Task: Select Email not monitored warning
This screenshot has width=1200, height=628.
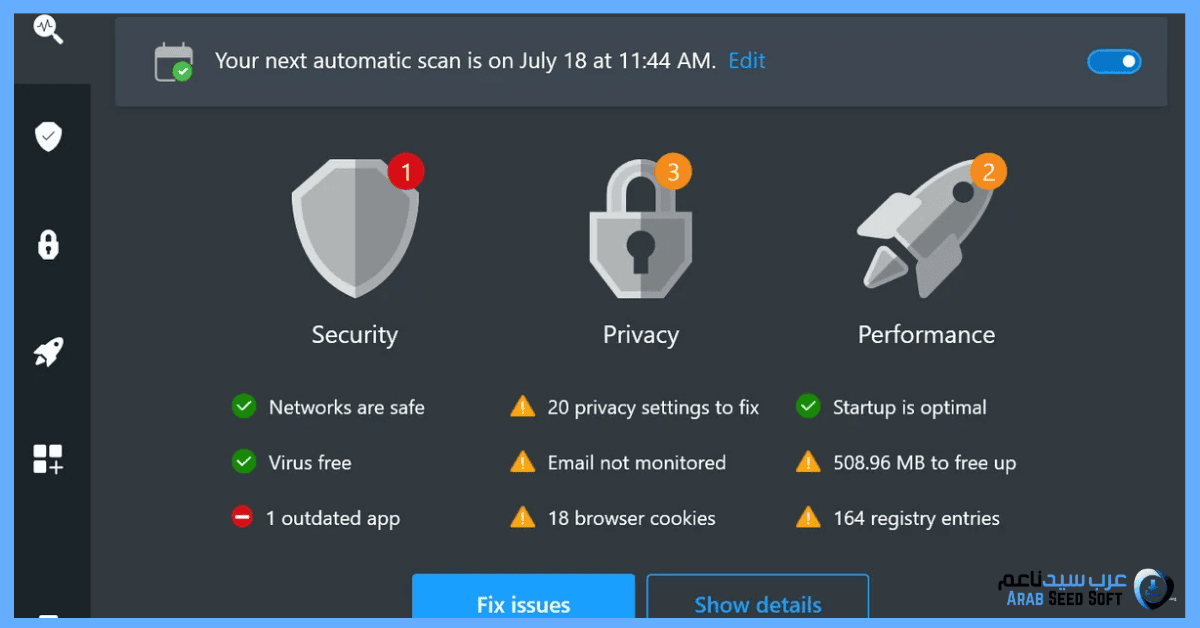Action: tap(636, 463)
